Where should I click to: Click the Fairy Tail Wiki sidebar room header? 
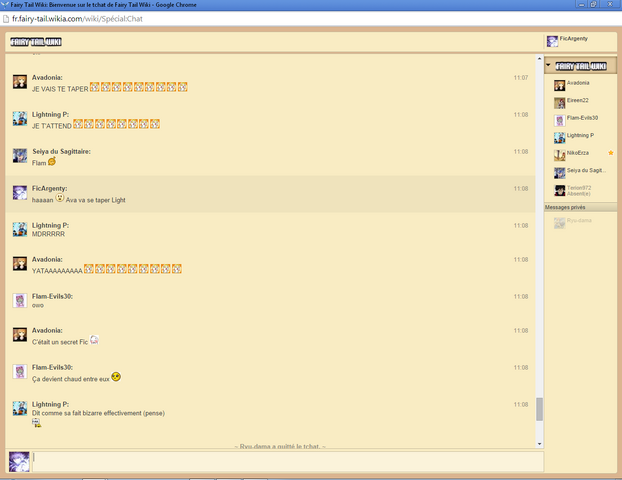coord(580,66)
